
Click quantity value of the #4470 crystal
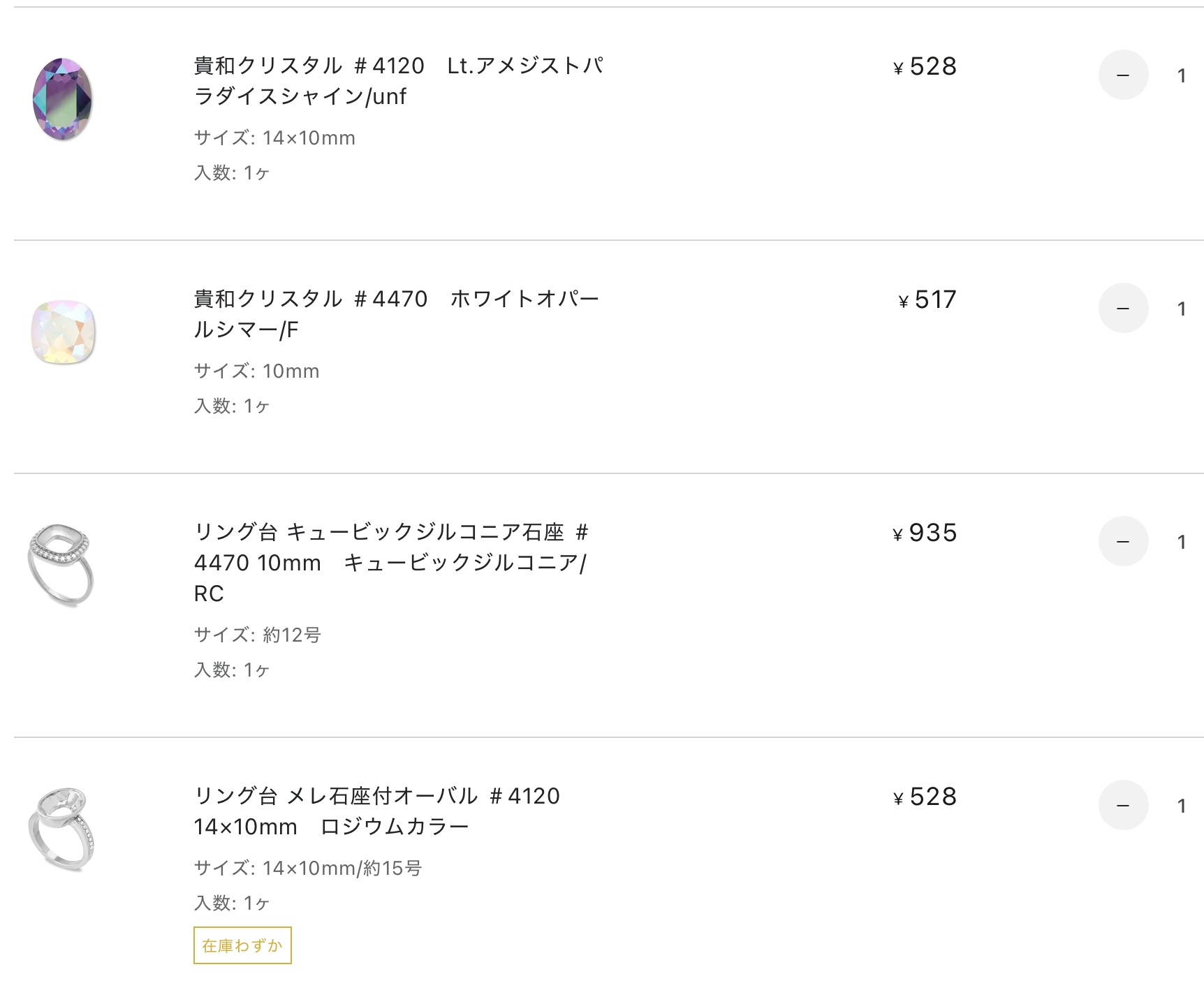[x=1181, y=309]
